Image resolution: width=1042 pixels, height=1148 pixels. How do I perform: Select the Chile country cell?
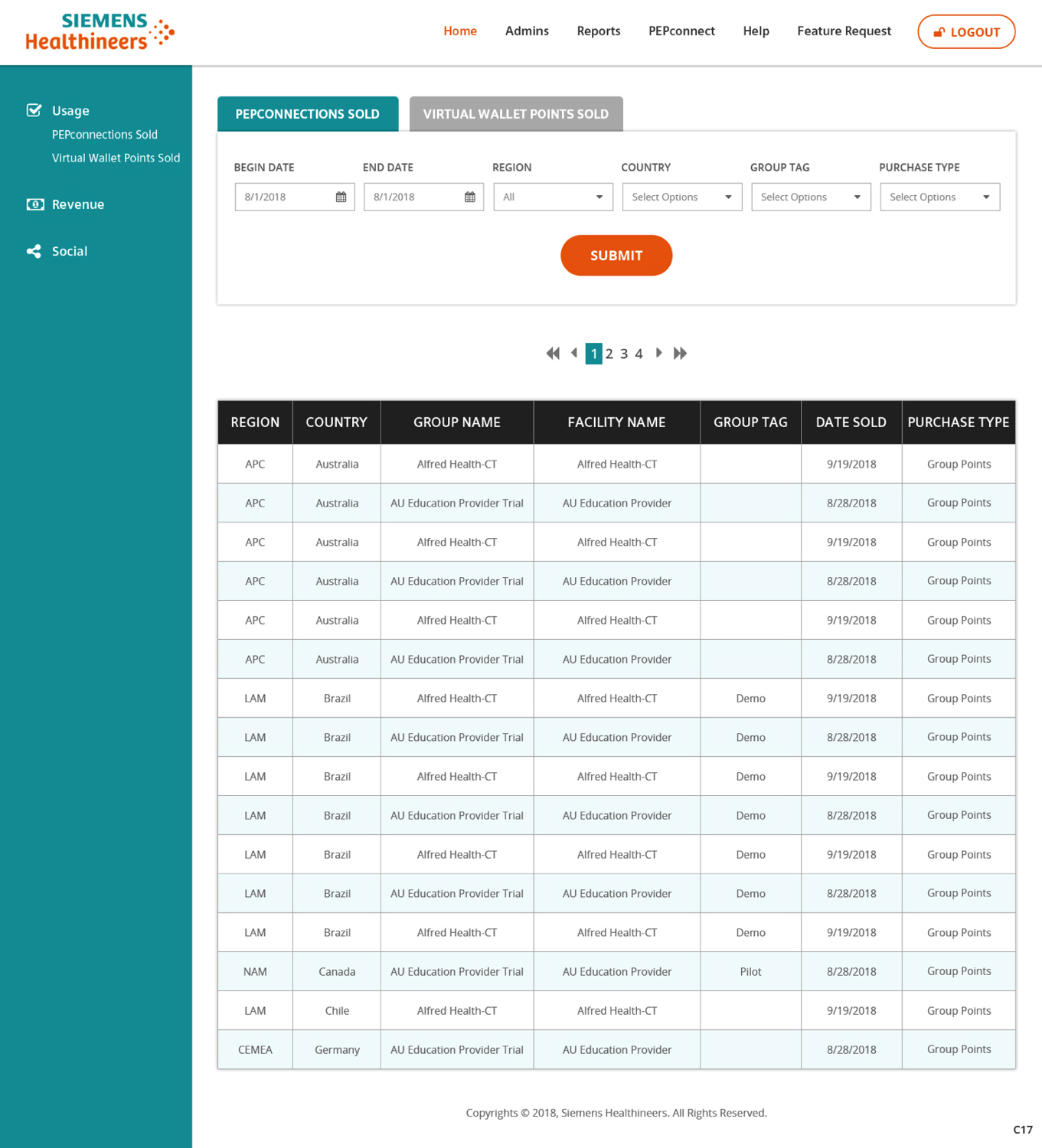click(x=337, y=1010)
